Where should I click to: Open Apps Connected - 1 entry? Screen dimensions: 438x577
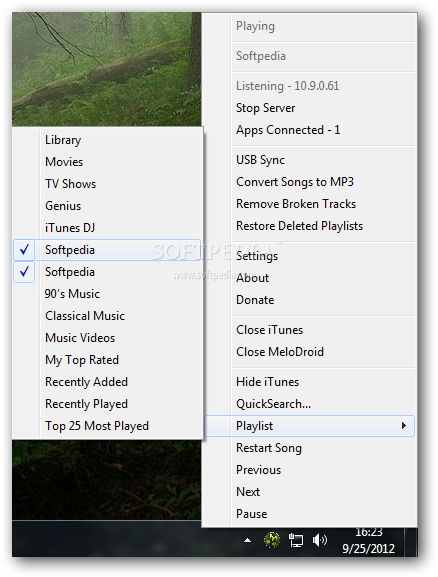309,130
